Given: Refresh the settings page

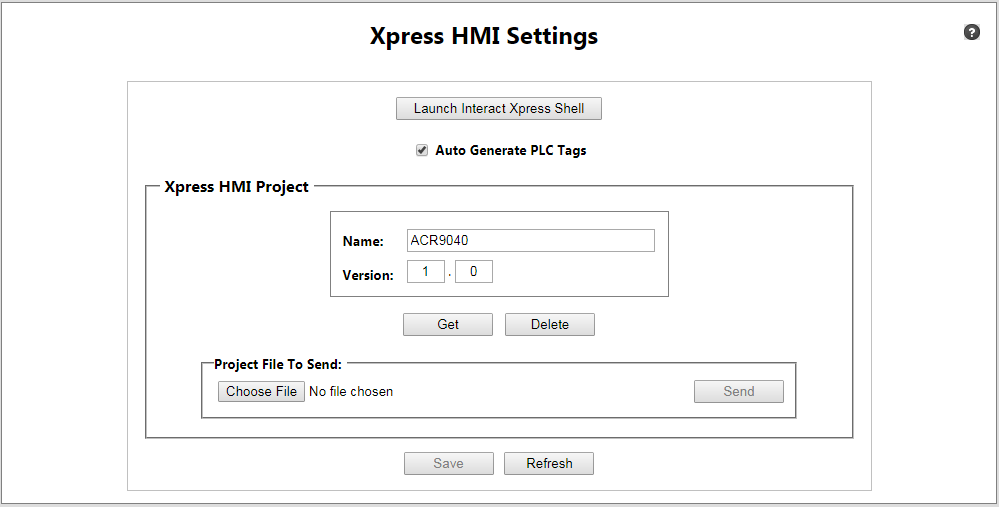Looking at the screenshot, I should point(549,464).
